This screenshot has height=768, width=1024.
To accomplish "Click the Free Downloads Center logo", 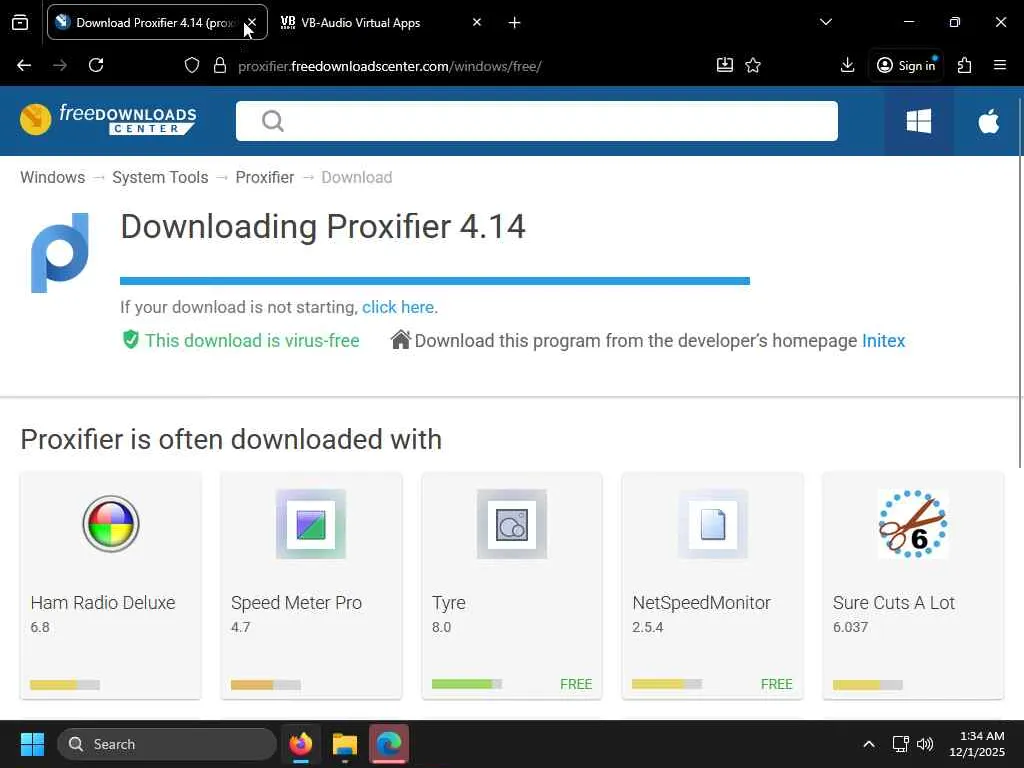I will [108, 120].
